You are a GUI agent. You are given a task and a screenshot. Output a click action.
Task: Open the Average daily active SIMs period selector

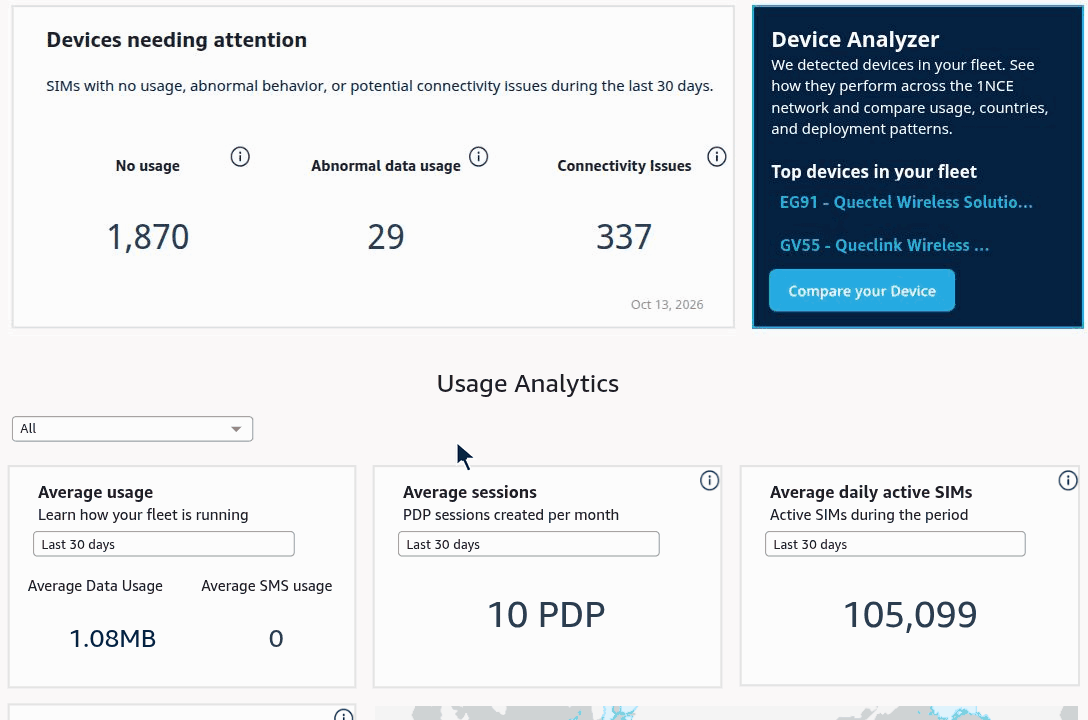point(895,544)
